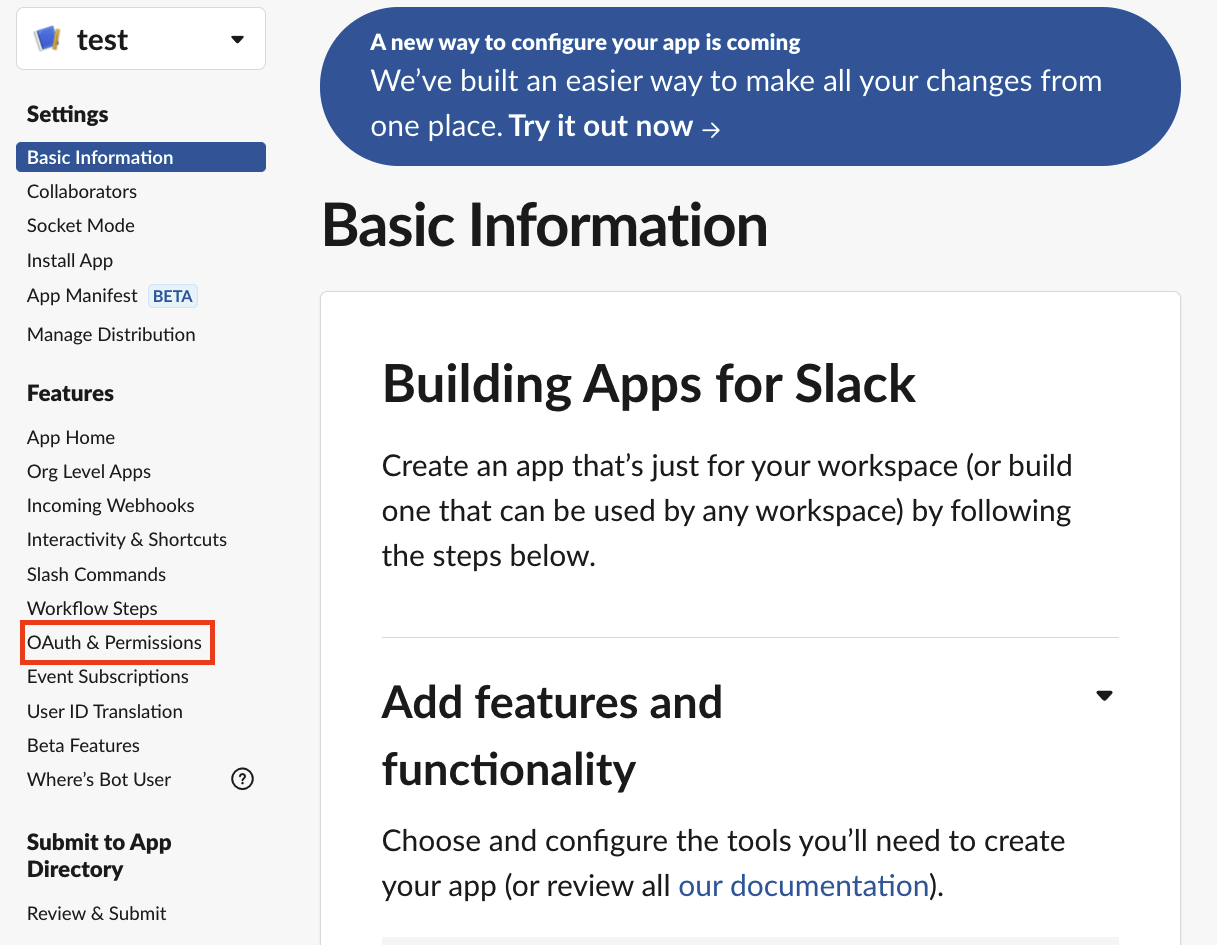
Task: Open OAuth & Permissions page
Action: pos(114,642)
